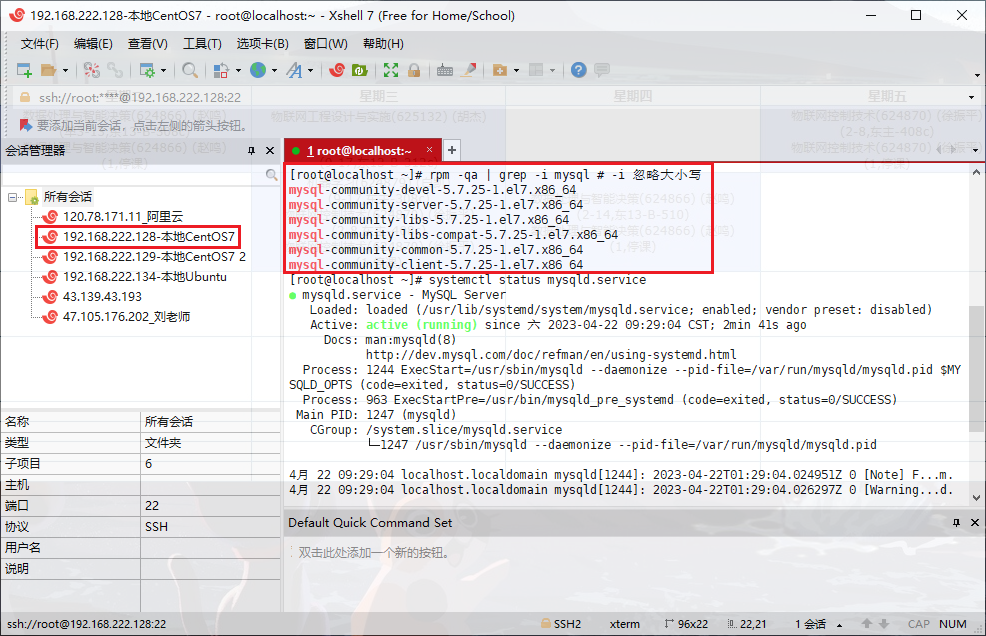Open dropdown arrow beside font icon
The image size is (986, 636).
click(310, 70)
